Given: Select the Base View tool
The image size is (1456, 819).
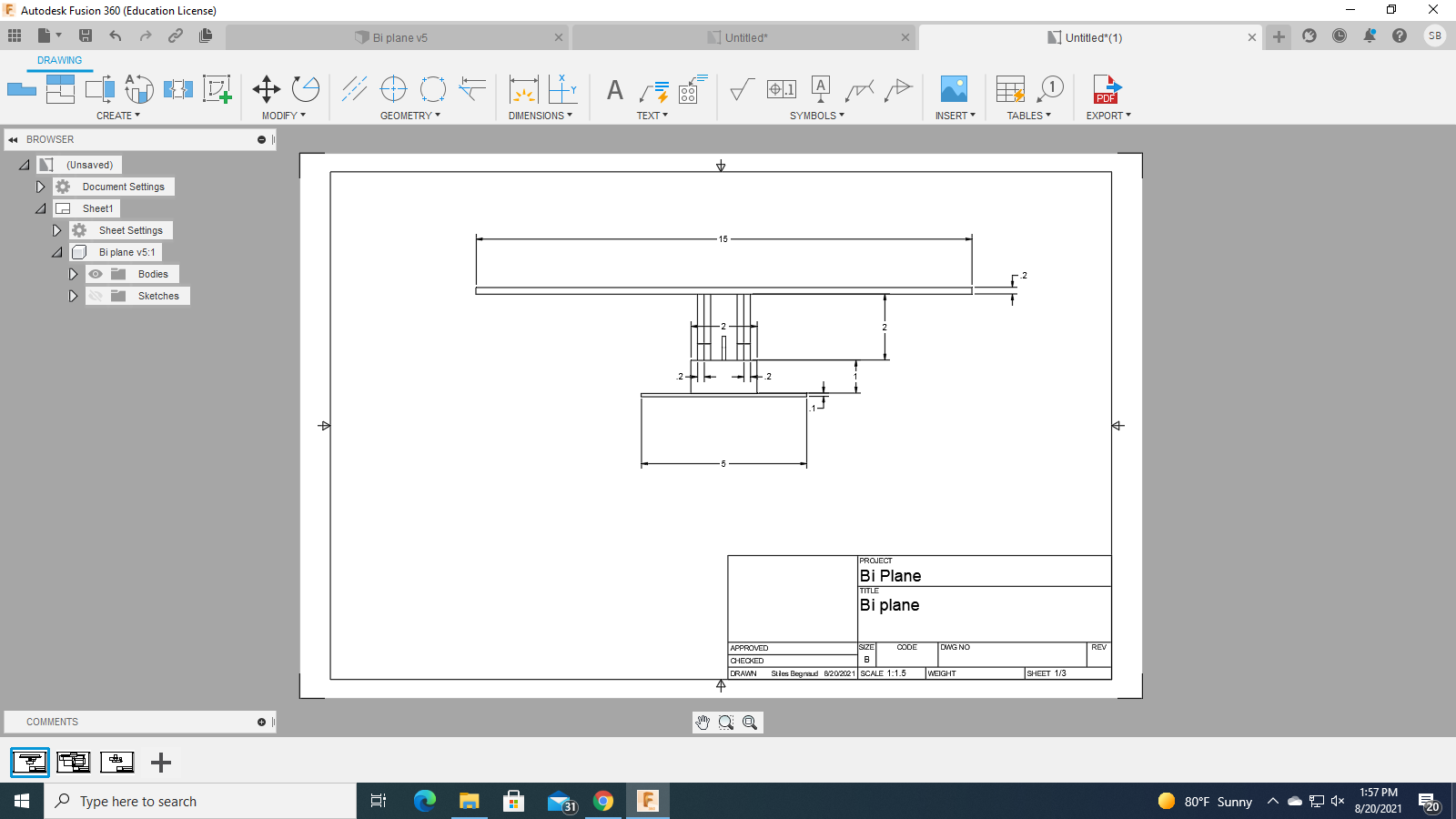Looking at the screenshot, I should 20,88.
